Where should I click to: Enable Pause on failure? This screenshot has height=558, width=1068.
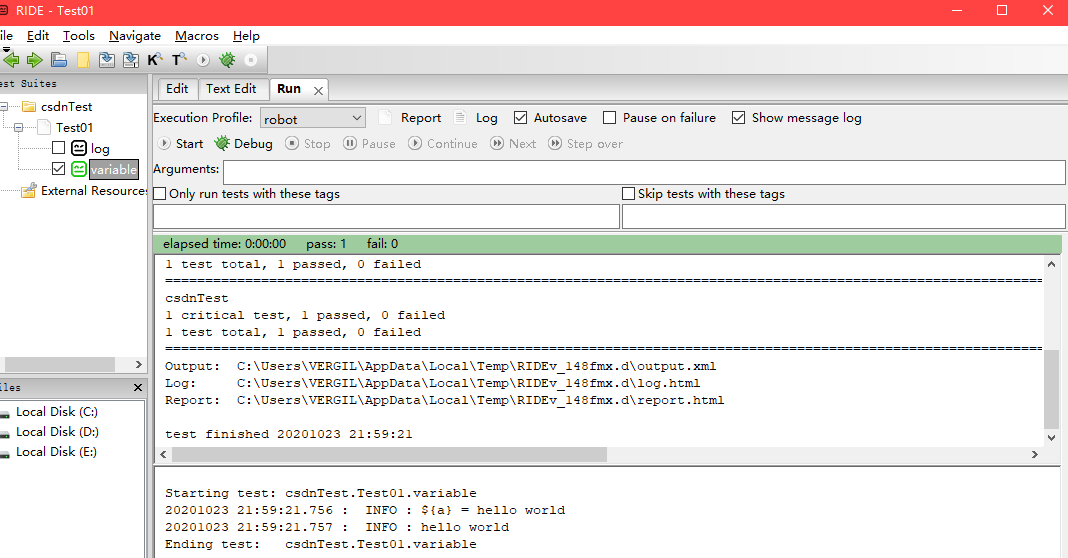[x=610, y=118]
